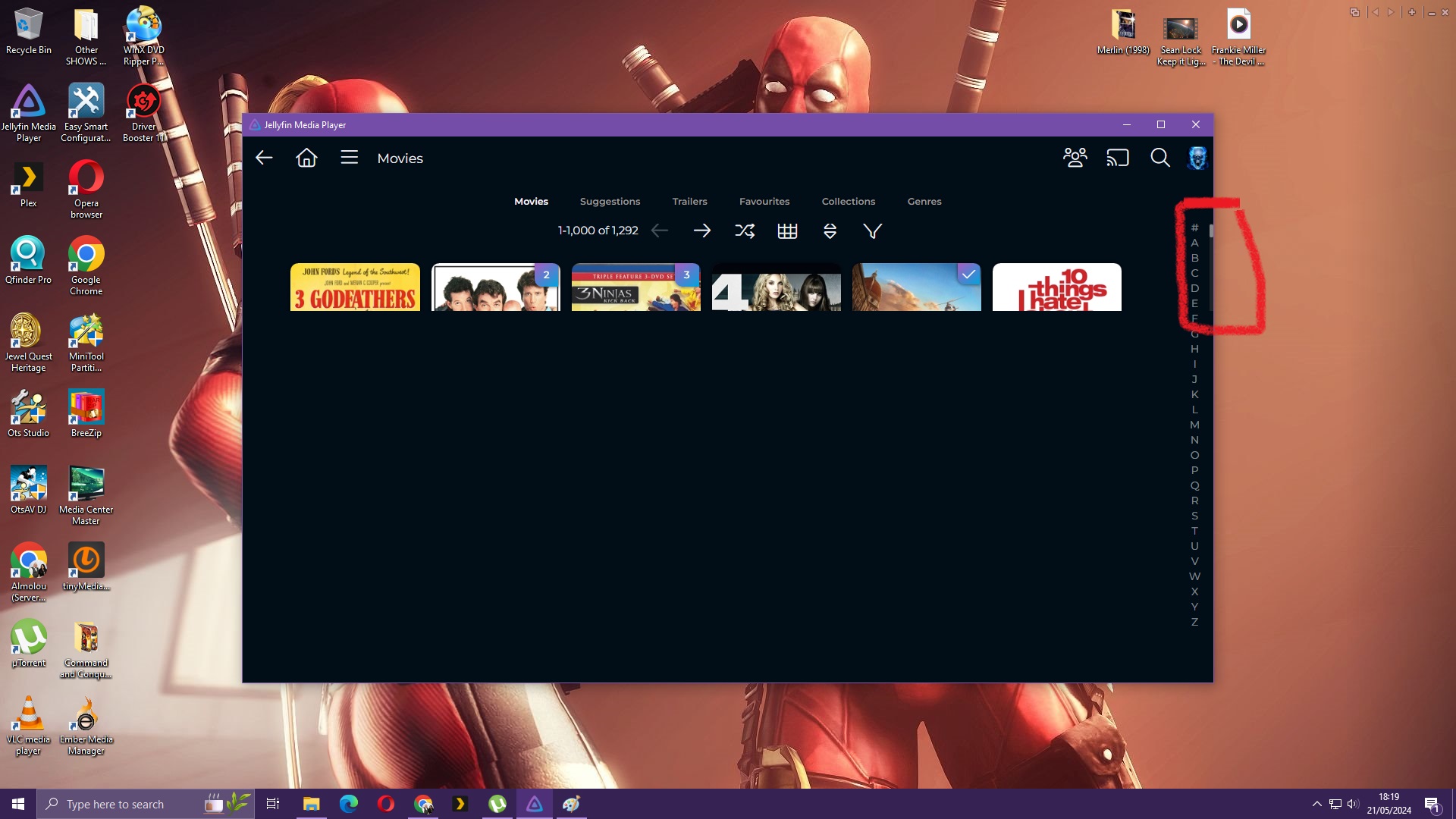Open the filter options funnel
This screenshot has width=1456, height=819.
coord(872,231)
